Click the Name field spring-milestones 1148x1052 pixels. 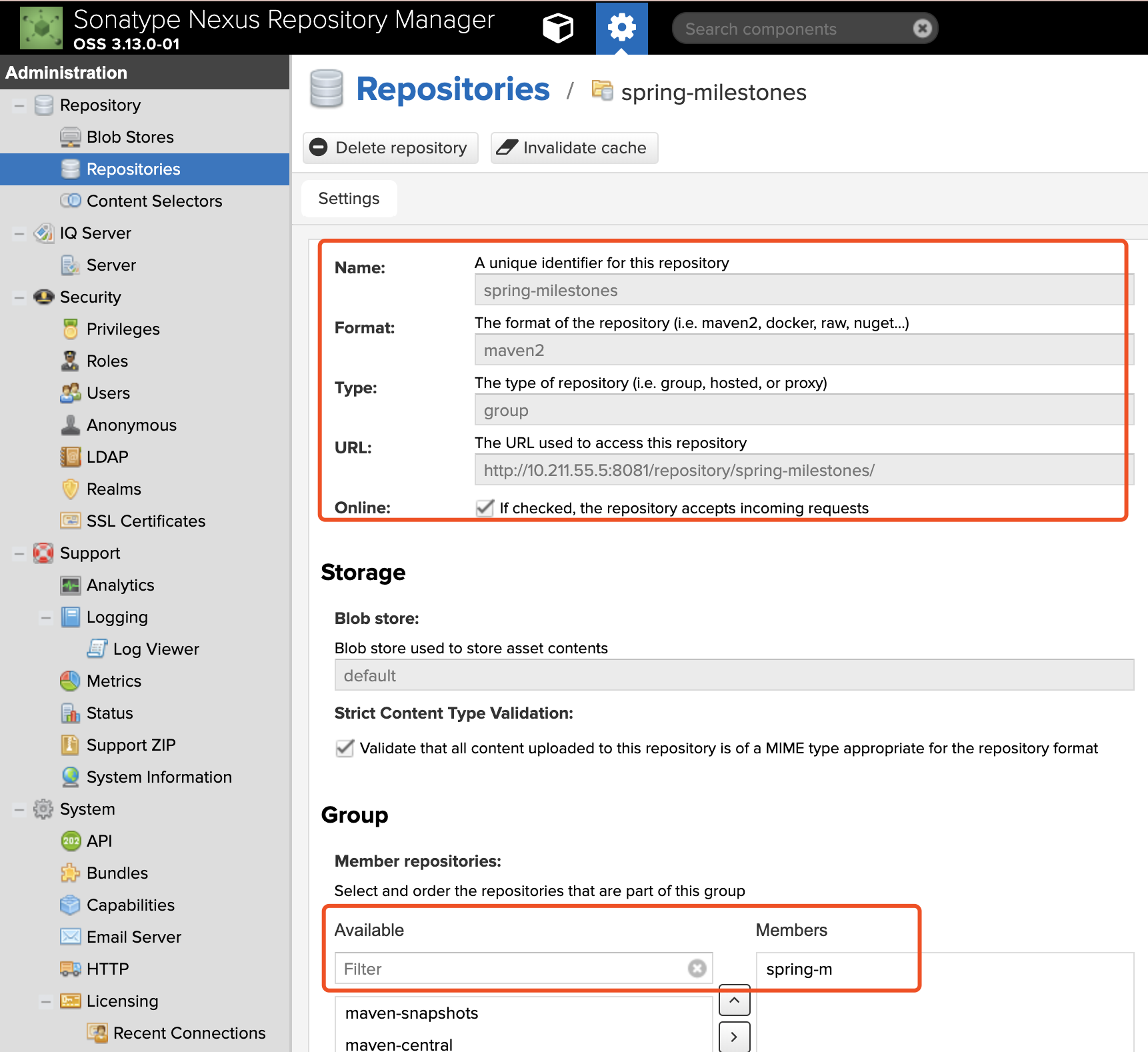(804, 290)
